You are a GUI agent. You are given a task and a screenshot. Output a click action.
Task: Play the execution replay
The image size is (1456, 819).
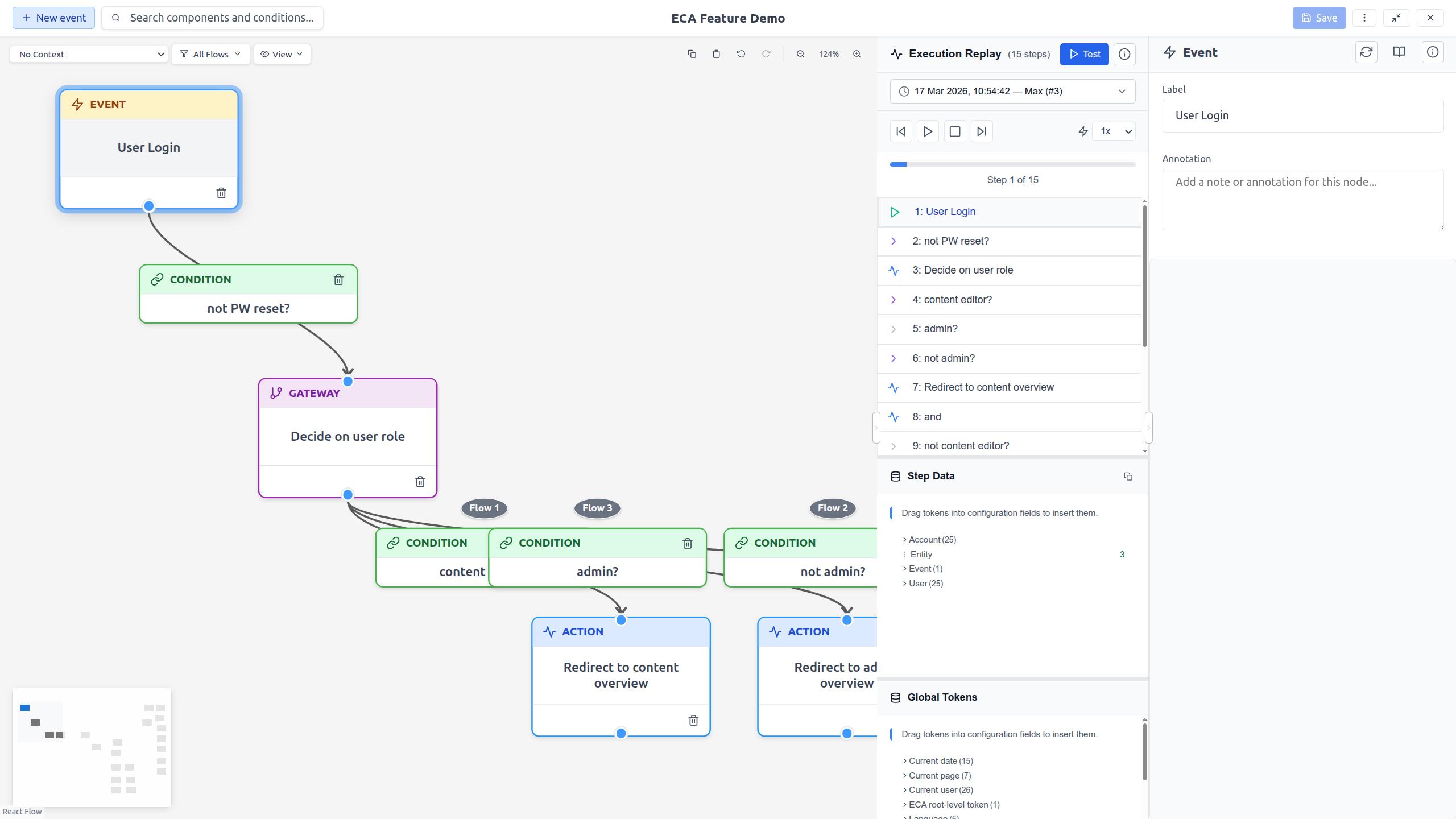point(928,131)
